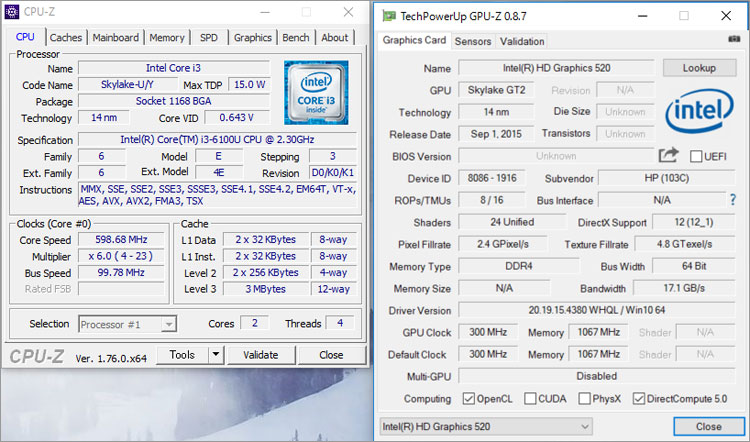Click the Core VID value 0.643 V
Viewport: 750px width, 442px height.
point(237,117)
